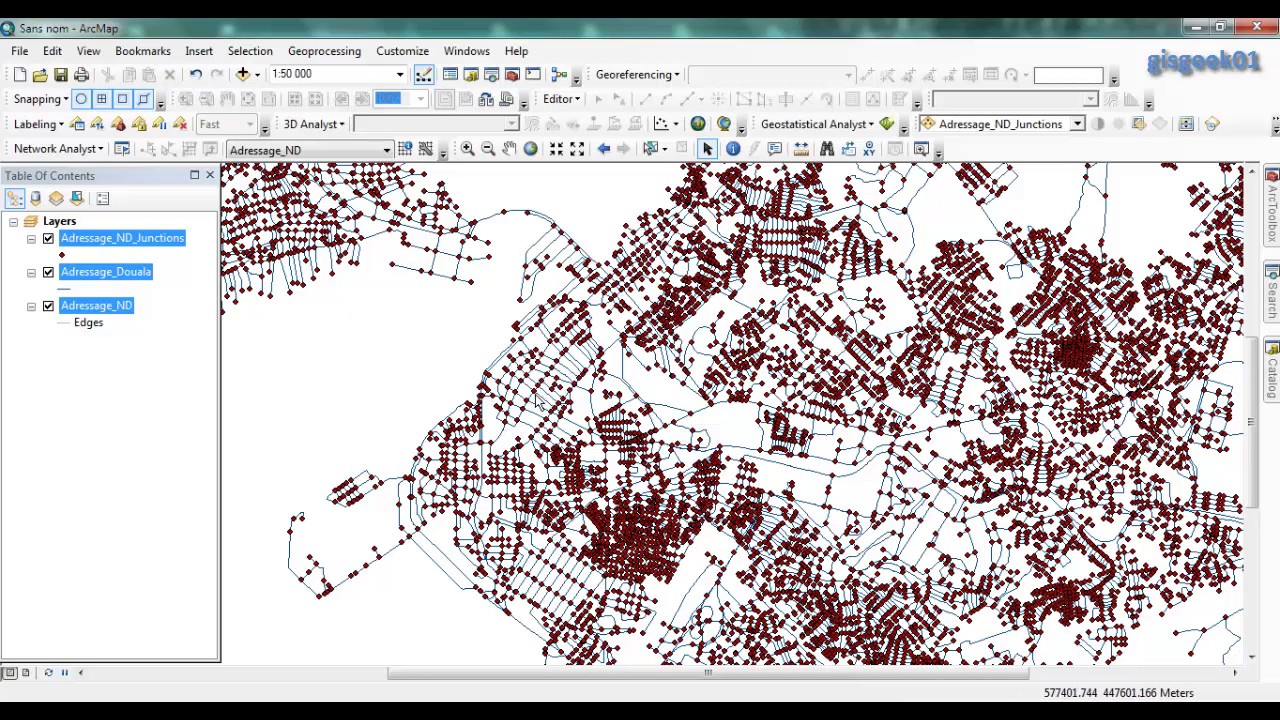This screenshot has width=1280, height=720.
Task: Select the Adressage_ND_Junctions layer name
Action: 122,238
